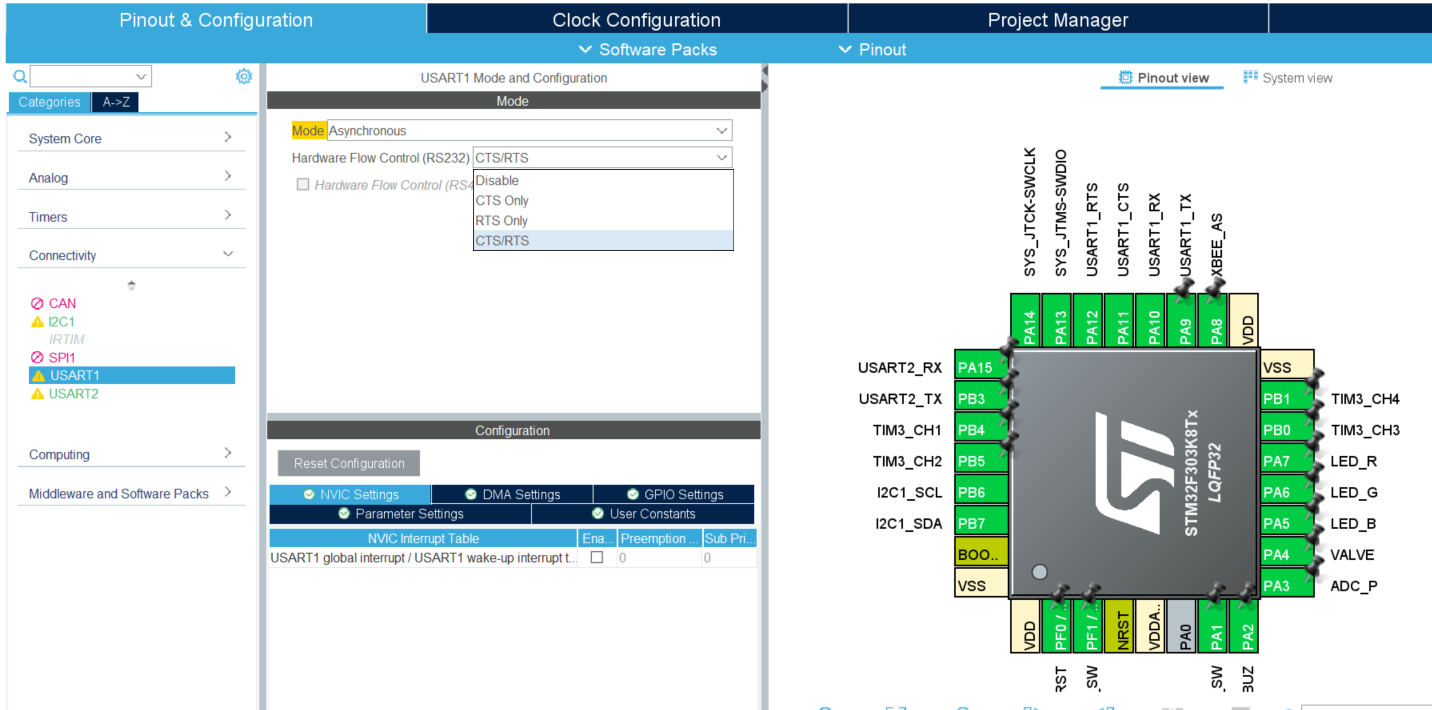Screen dimensions: 1432x710
Task: Open User Constants tab
Action: (x=643, y=513)
